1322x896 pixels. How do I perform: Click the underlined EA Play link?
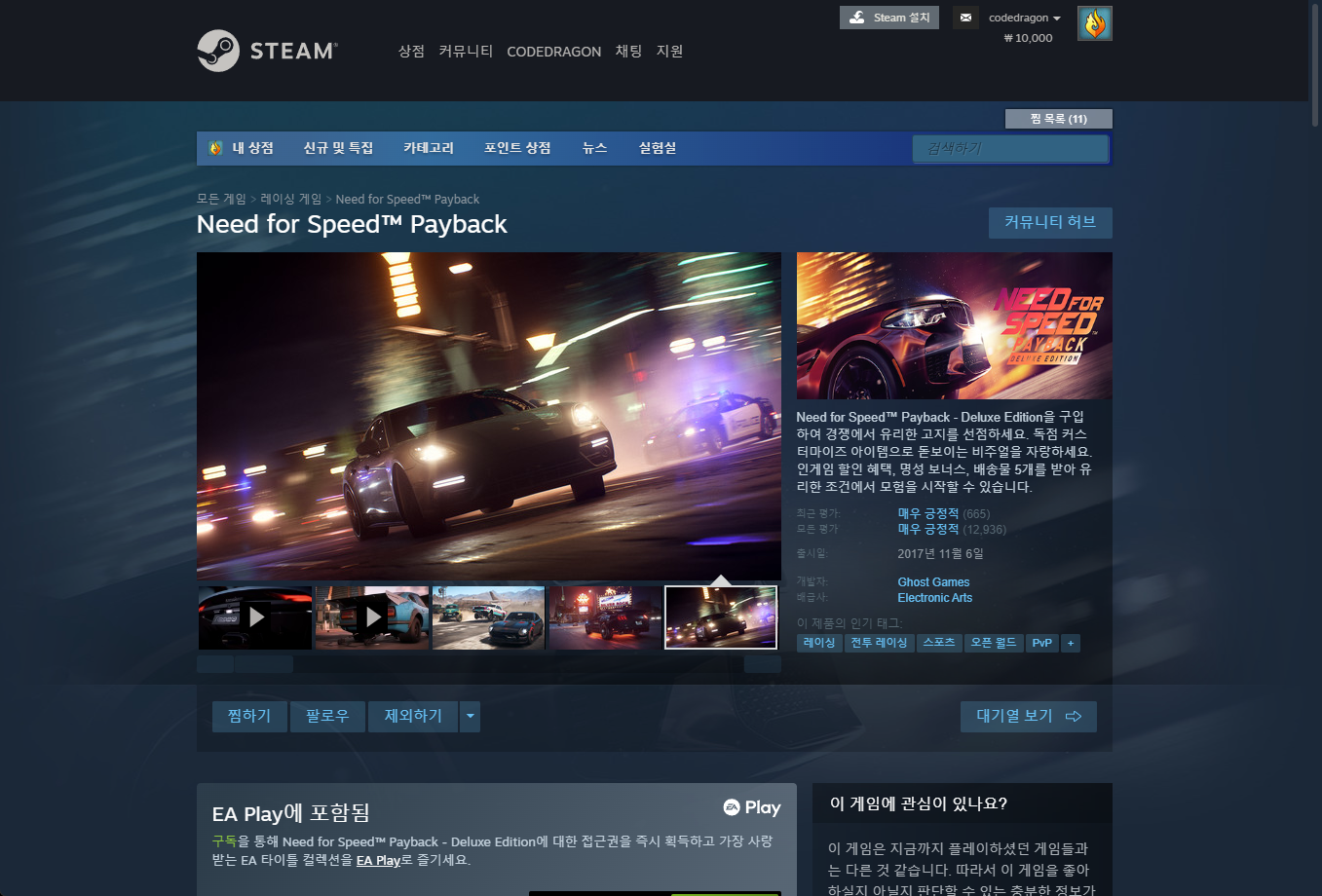pos(379,860)
